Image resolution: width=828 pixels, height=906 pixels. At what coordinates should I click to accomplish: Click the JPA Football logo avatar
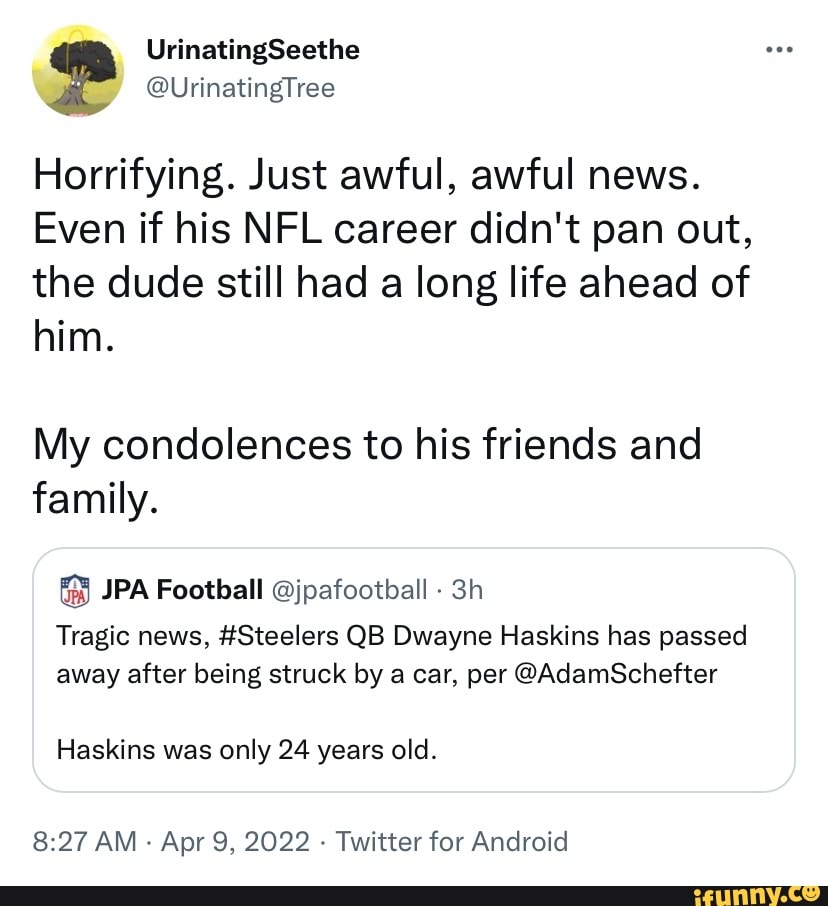(x=76, y=590)
